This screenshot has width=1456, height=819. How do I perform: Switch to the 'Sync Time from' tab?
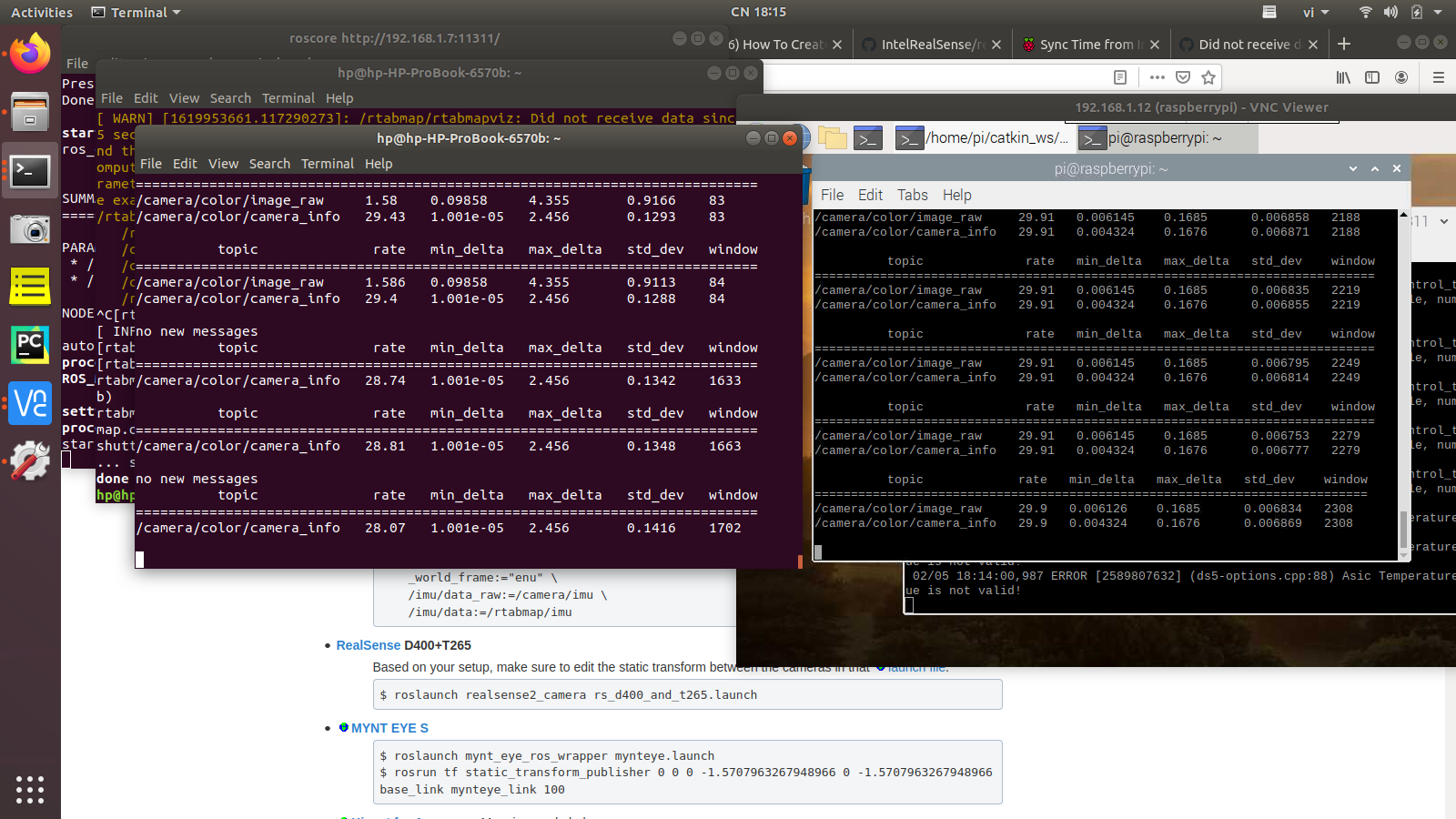pyautogui.click(x=1091, y=44)
